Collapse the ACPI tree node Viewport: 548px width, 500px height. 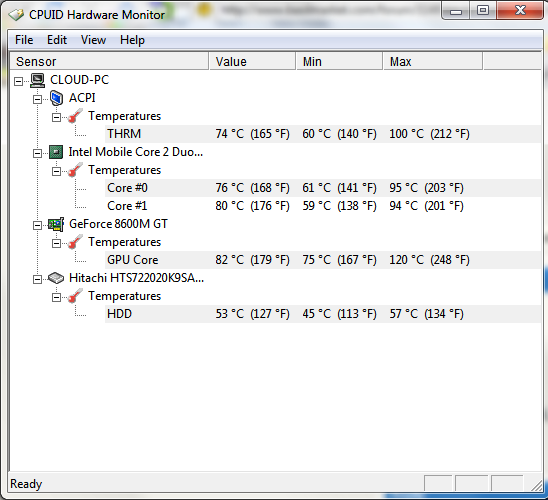pos(37,99)
